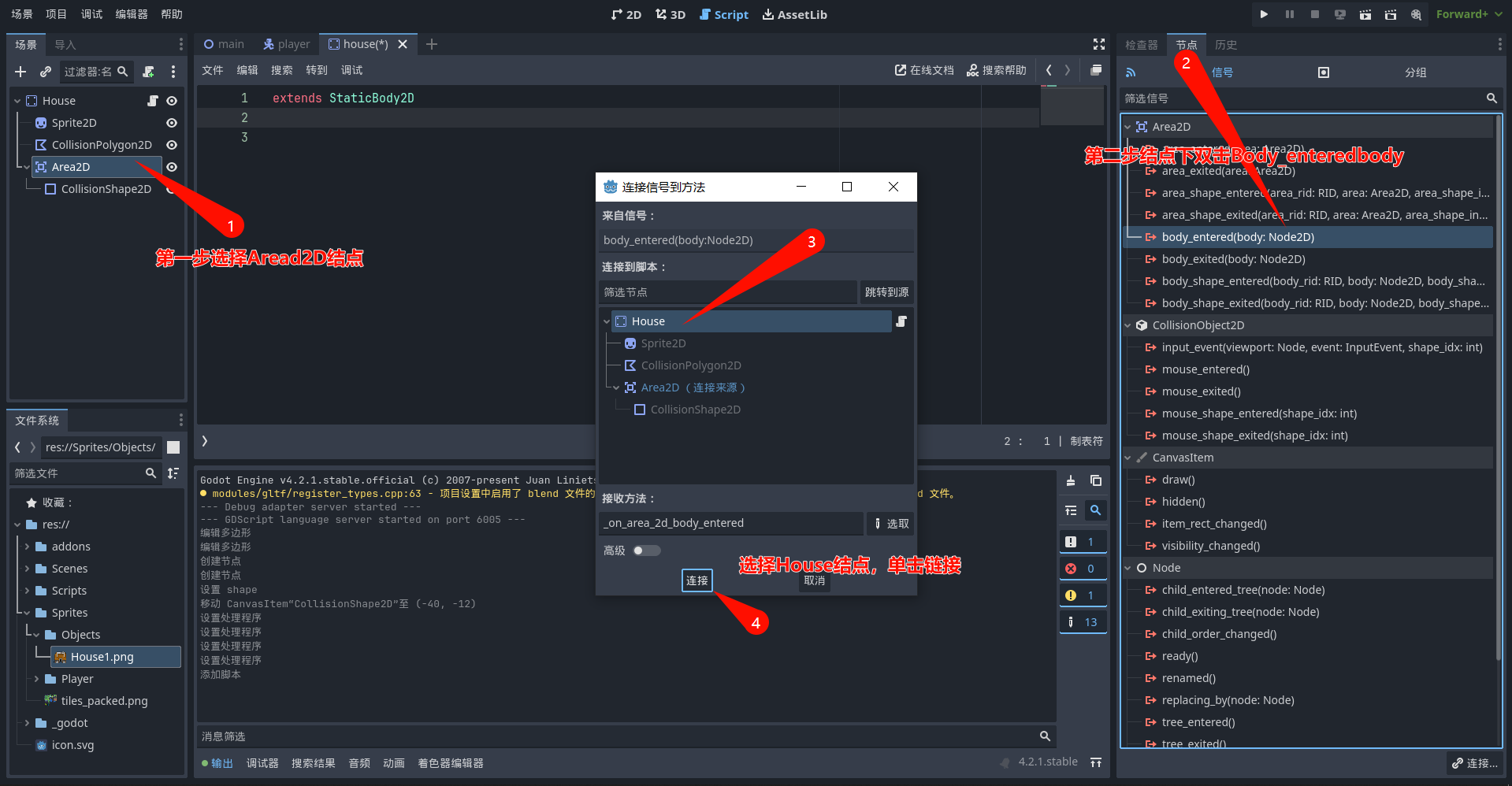Open the 场景 menu in the menu bar

22,14
